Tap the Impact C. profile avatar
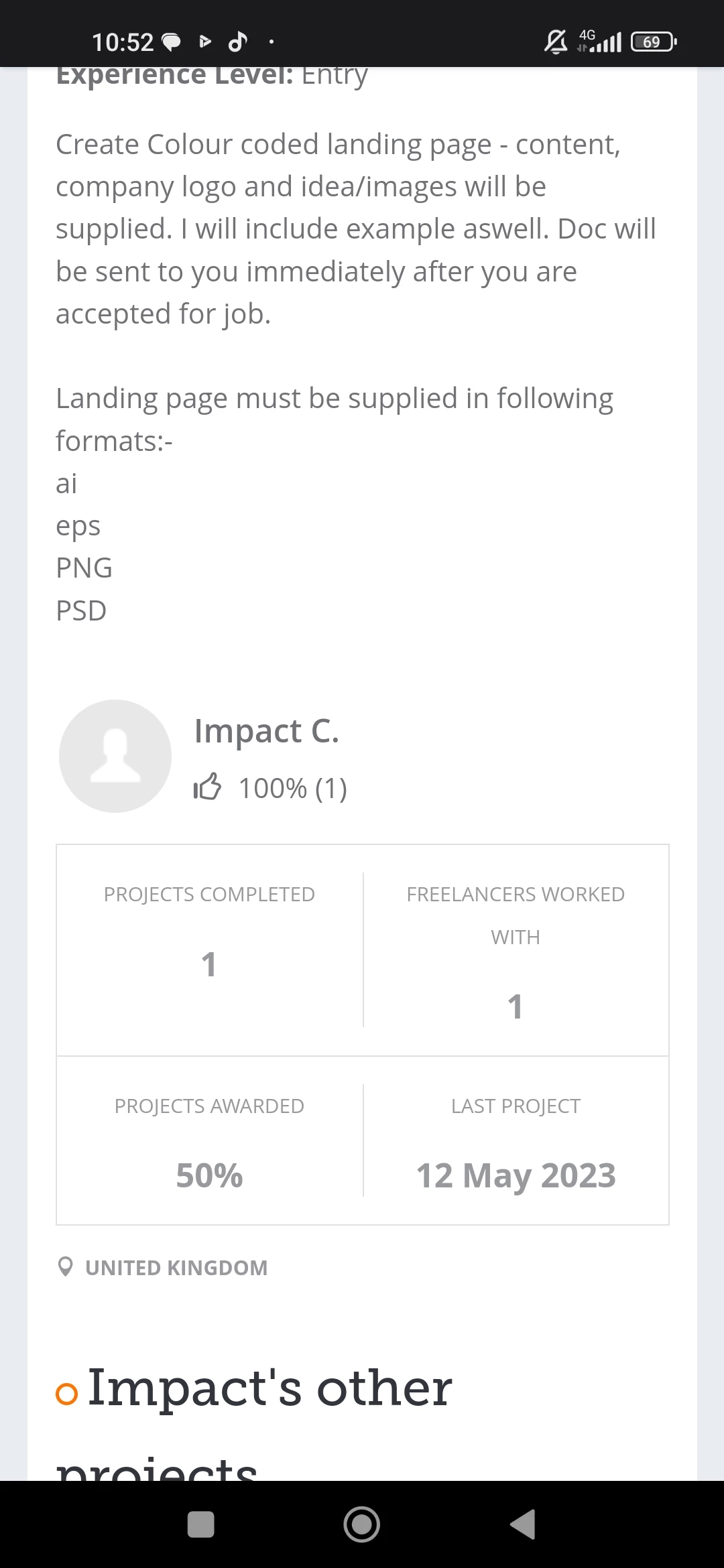The width and height of the screenshot is (724, 1568). pos(115,756)
